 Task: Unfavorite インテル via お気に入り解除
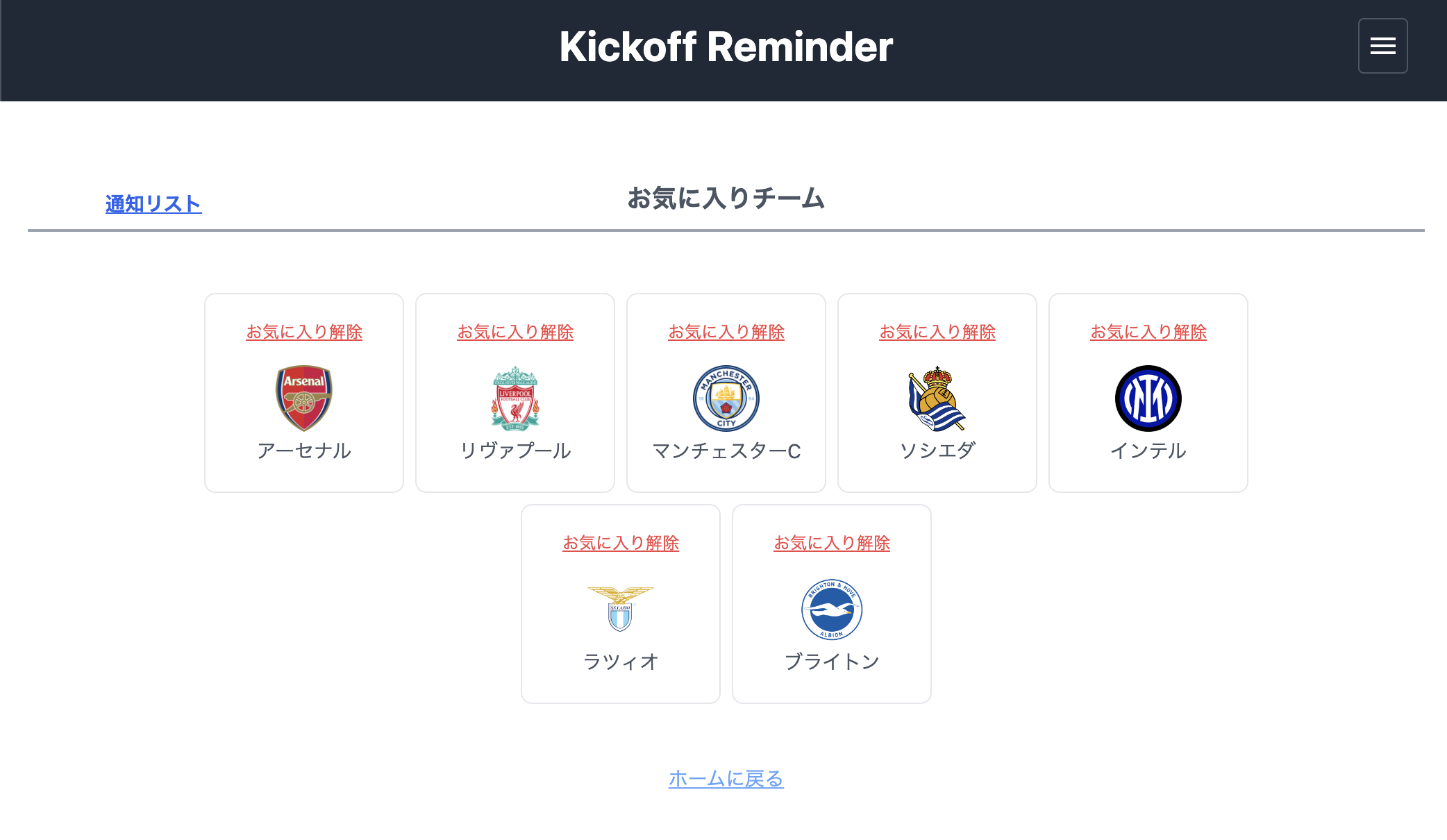1148,332
